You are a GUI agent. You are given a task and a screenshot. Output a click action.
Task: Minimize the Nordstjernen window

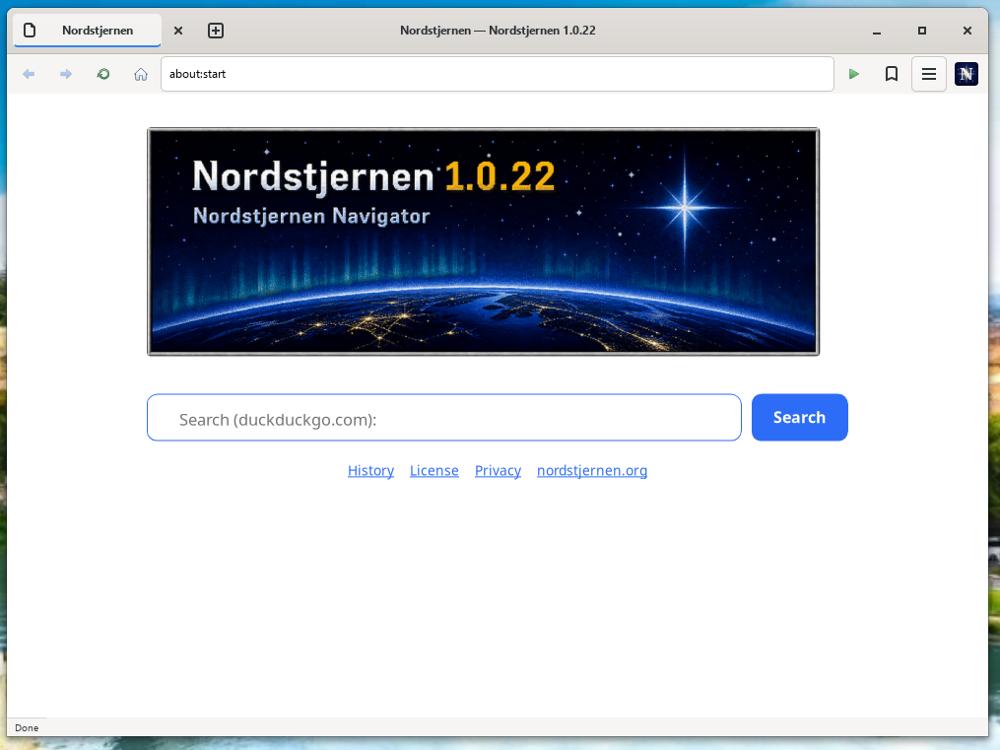(877, 31)
